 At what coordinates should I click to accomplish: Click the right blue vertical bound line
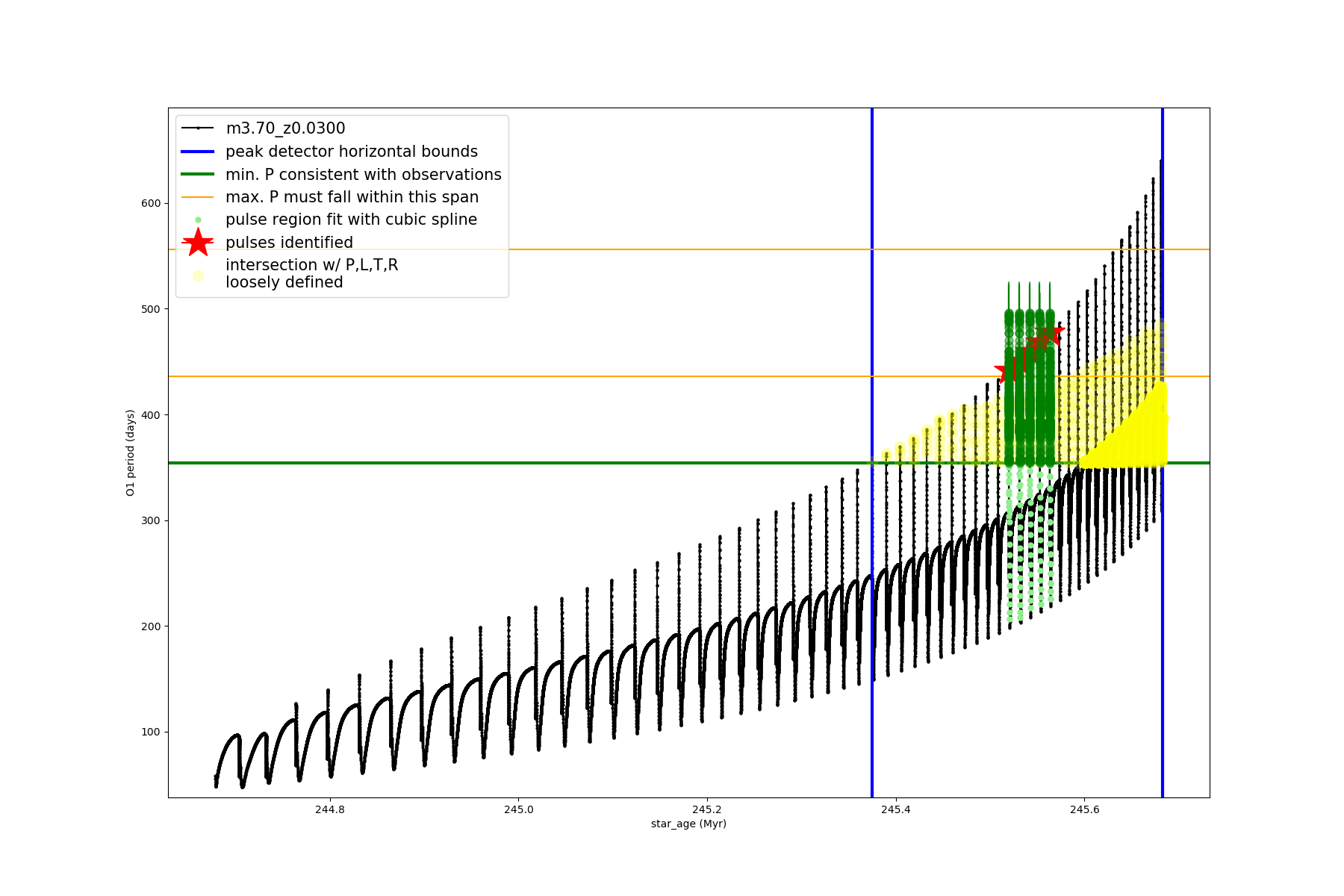point(1163,597)
